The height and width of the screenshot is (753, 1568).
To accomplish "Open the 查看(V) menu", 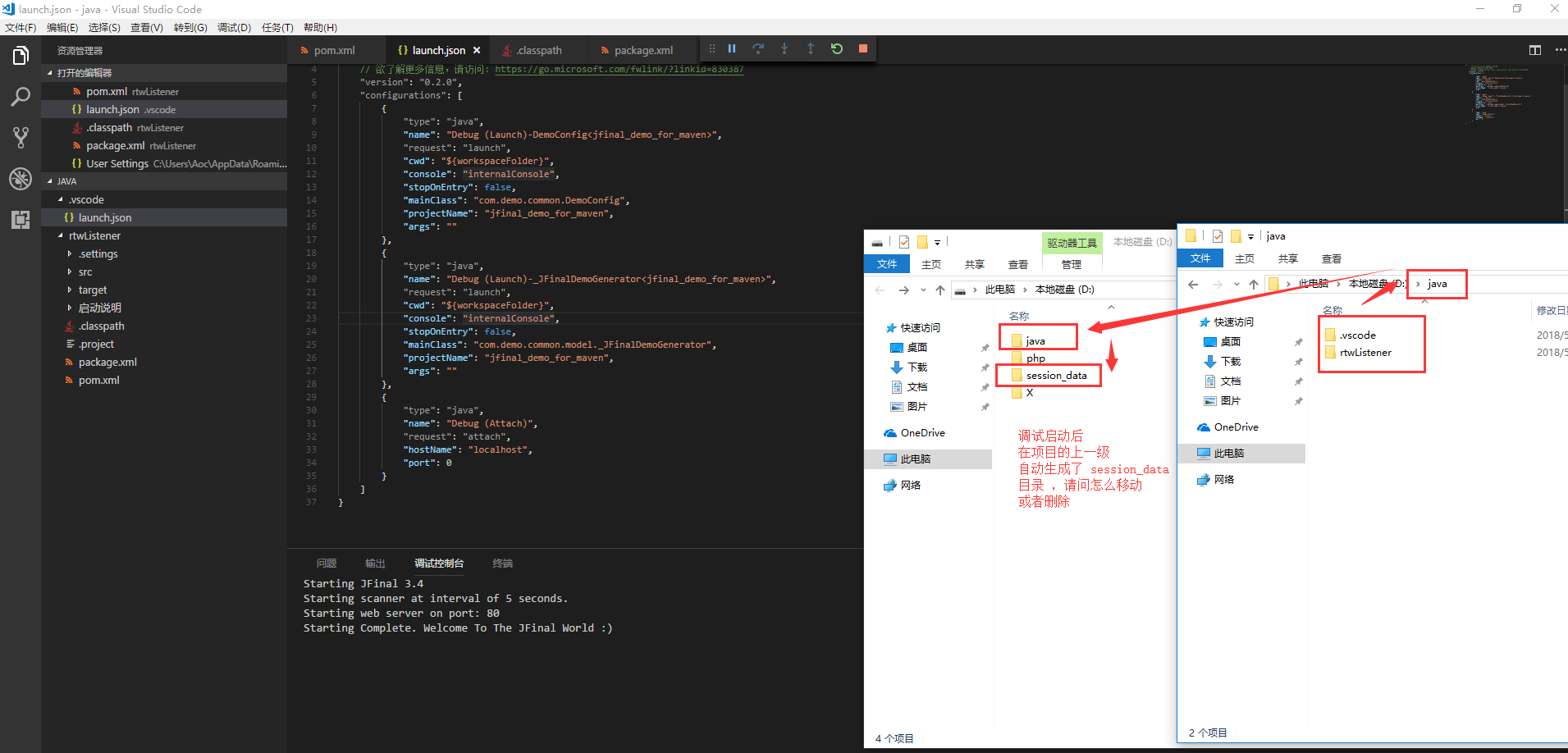I will 147,28.
